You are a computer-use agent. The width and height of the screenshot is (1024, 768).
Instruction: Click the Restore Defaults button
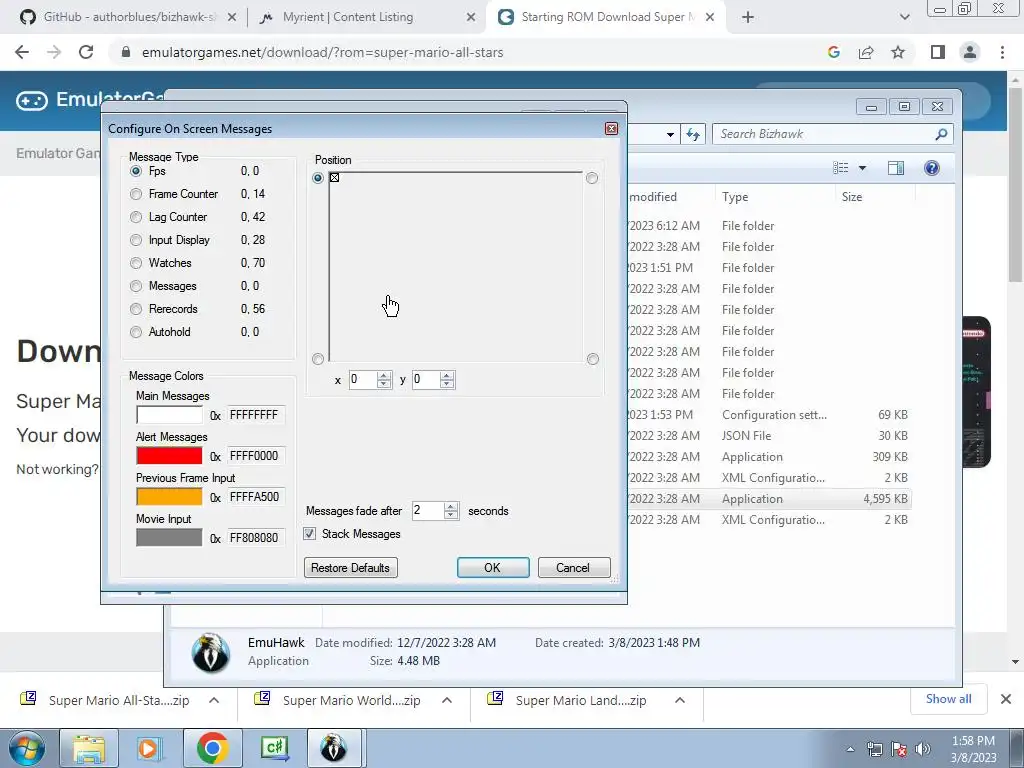(x=351, y=568)
